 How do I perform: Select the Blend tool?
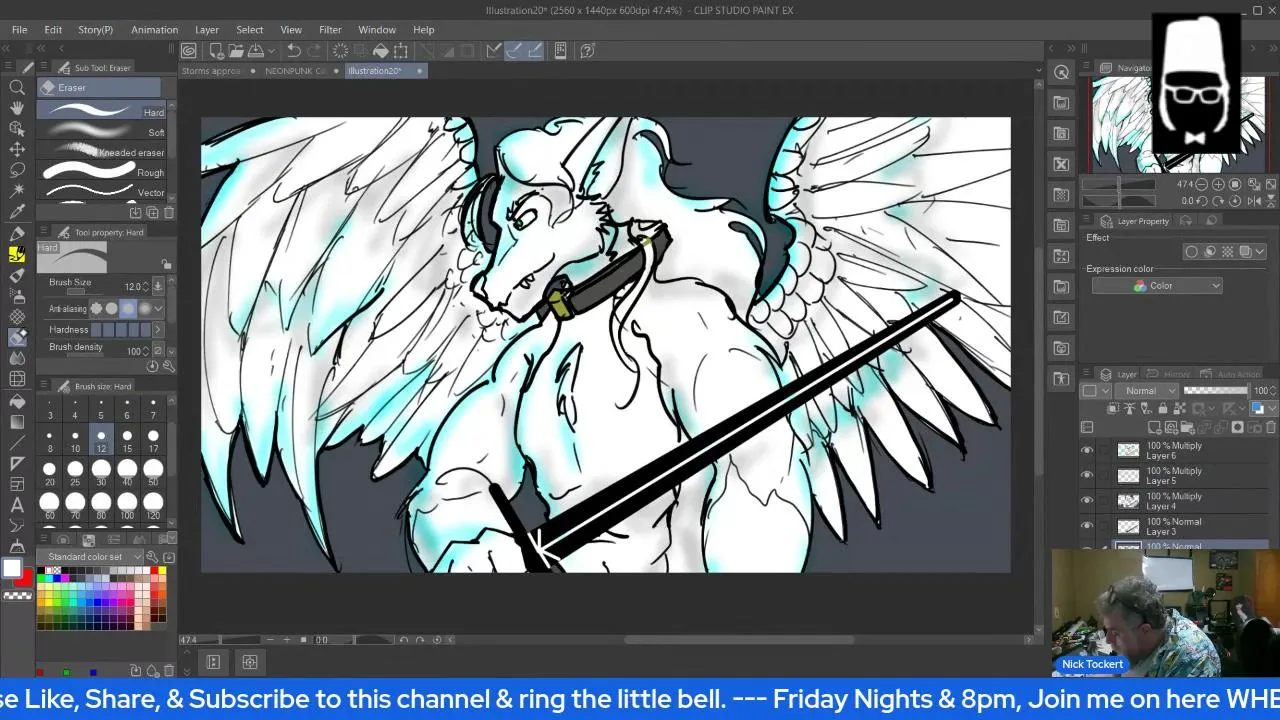click(17, 357)
